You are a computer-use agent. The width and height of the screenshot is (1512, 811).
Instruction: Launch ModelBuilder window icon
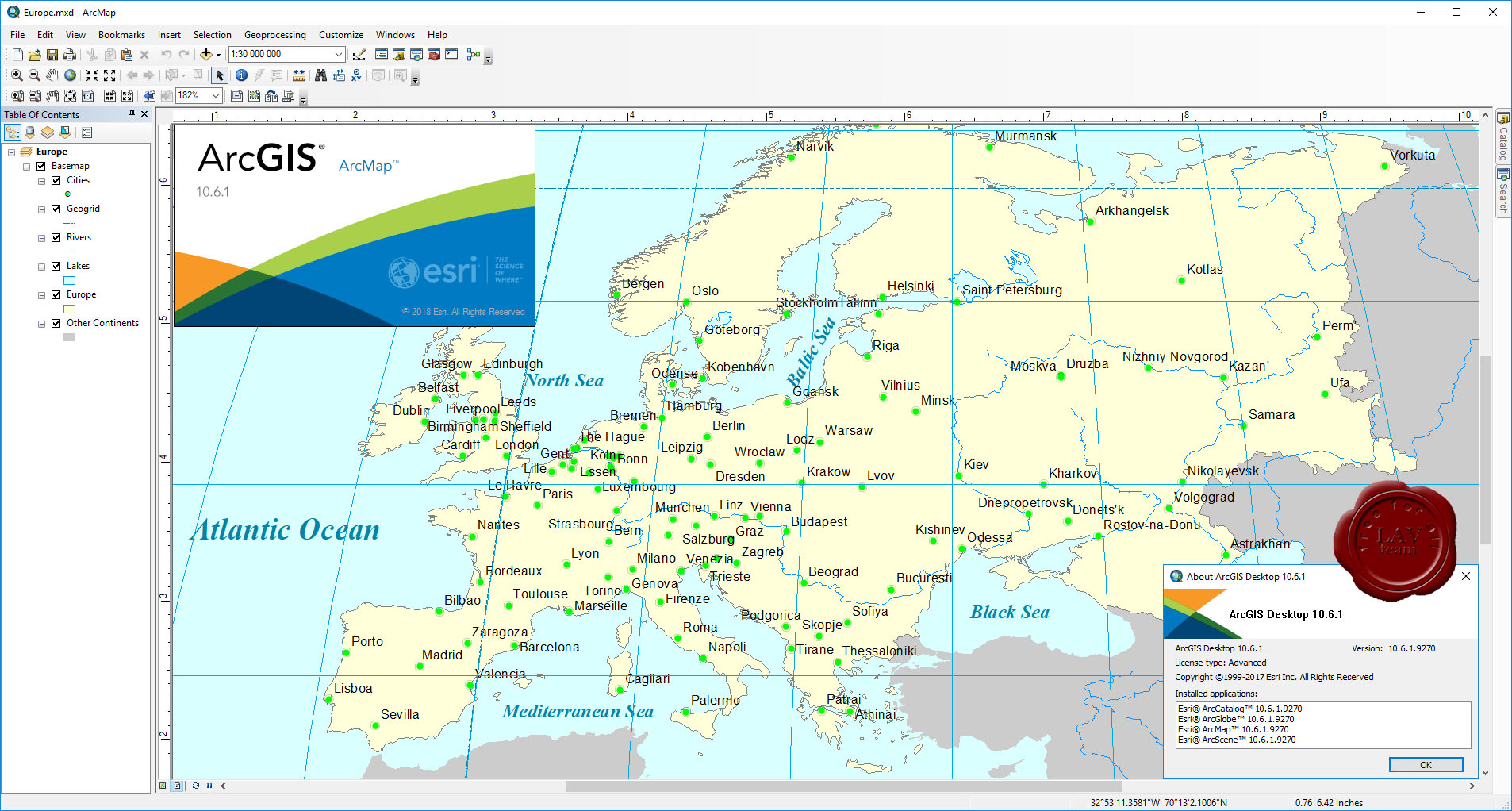point(474,55)
